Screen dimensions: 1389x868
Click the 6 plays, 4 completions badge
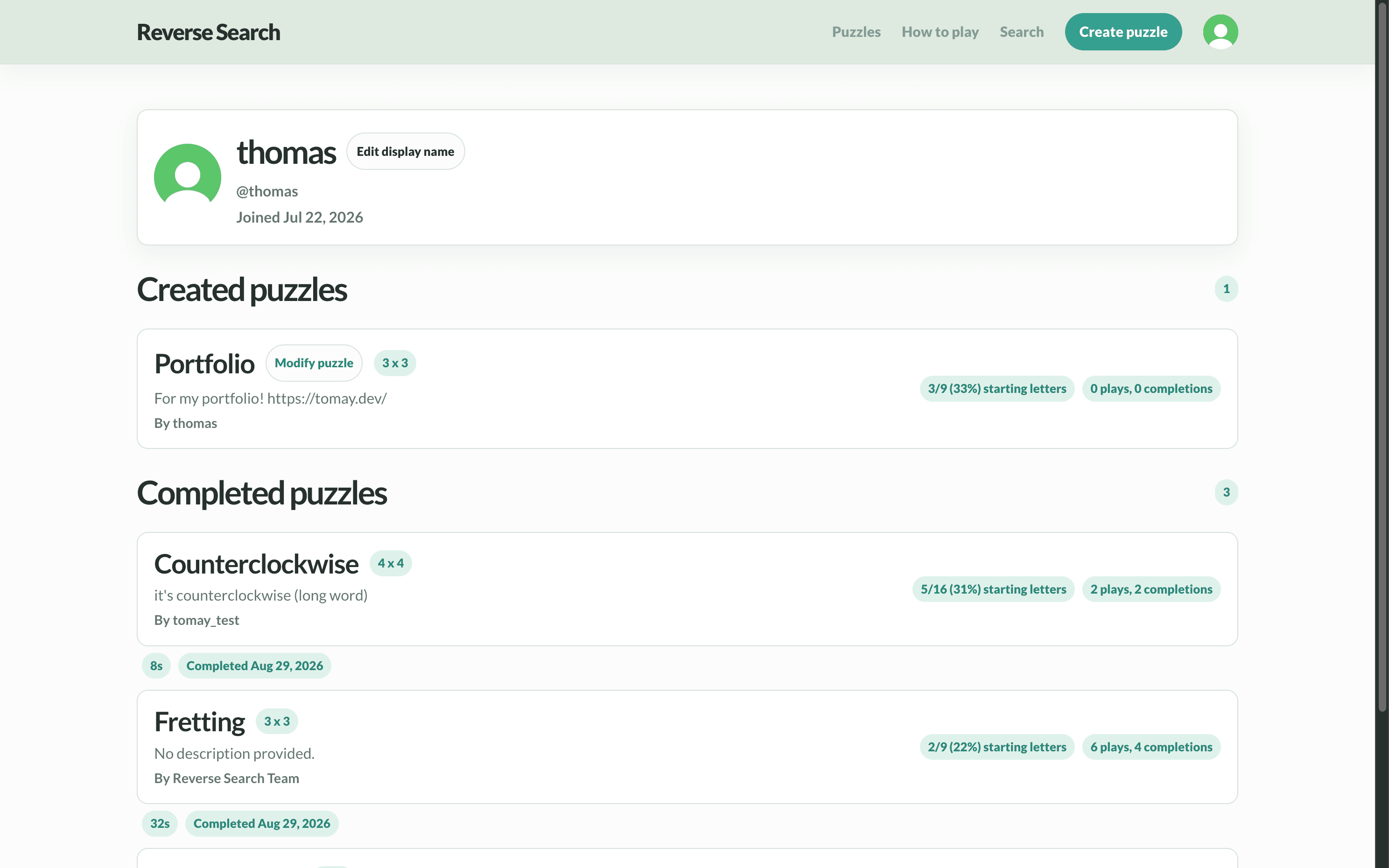point(1151,747)
